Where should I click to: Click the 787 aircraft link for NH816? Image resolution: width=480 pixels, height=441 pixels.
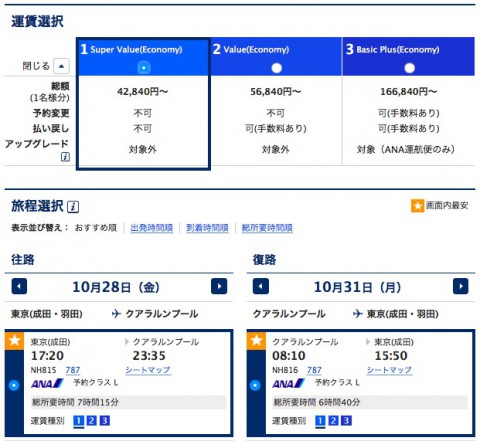click(x=314, y=370)
